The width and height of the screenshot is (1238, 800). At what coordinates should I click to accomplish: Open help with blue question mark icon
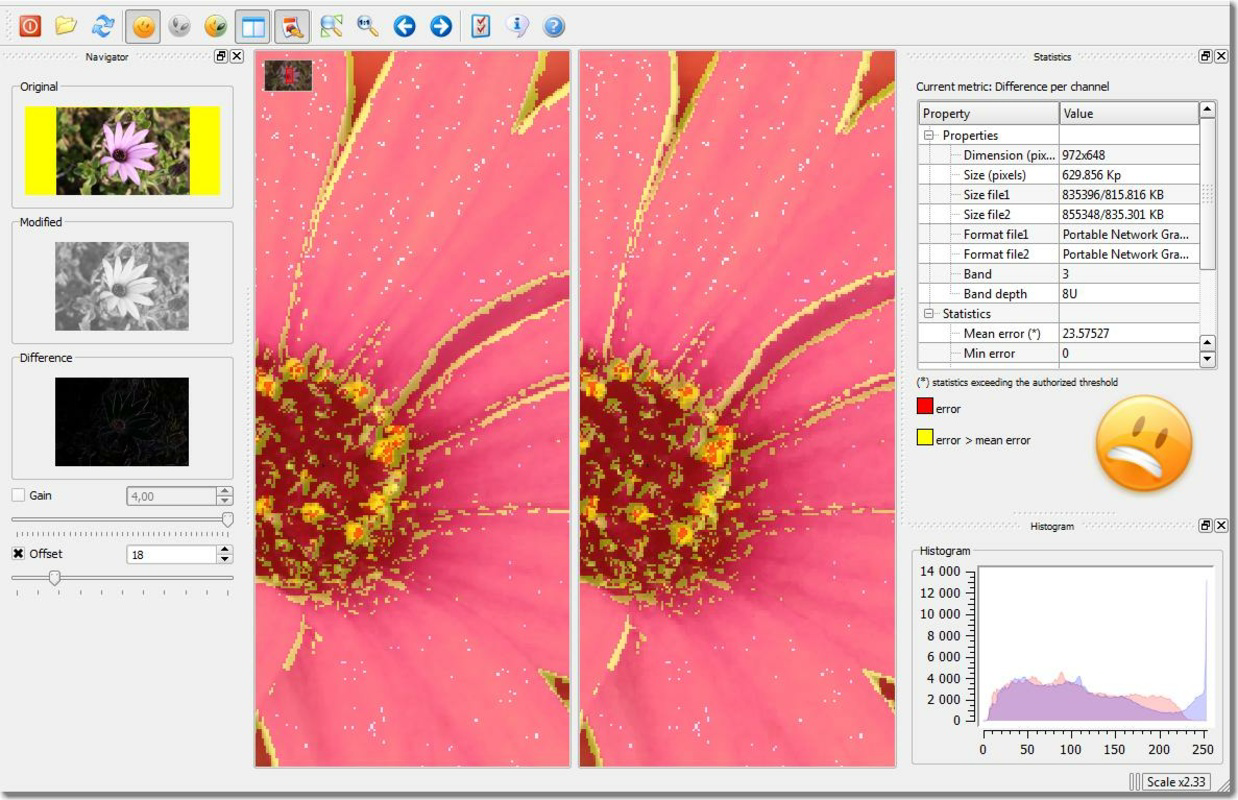[x=554, y=26]
